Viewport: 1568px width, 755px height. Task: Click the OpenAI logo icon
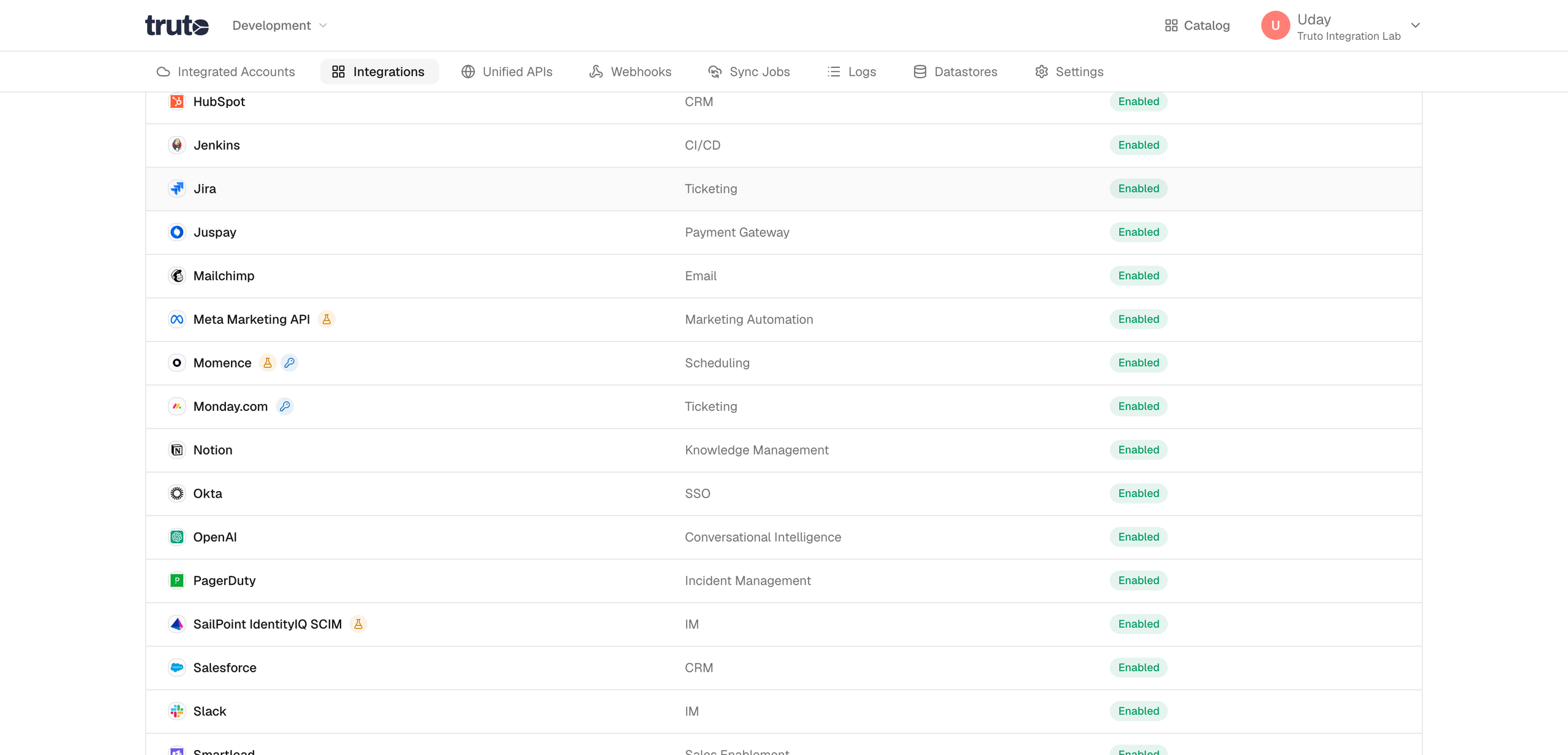click(177, 537)
